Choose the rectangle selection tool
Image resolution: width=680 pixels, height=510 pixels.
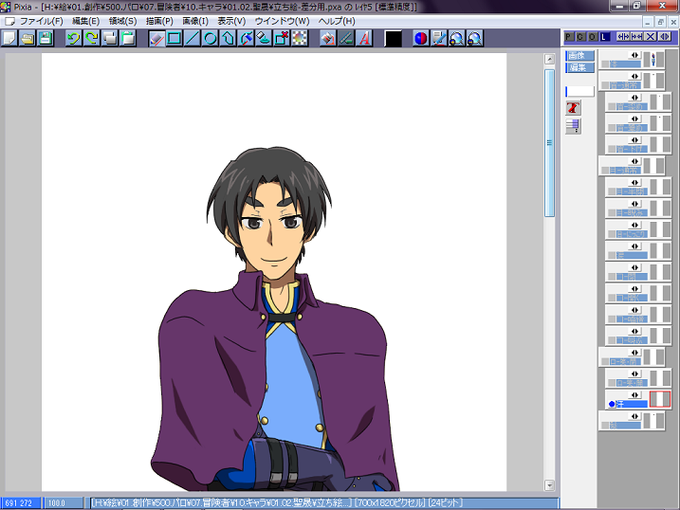click(x=174, y=39)
